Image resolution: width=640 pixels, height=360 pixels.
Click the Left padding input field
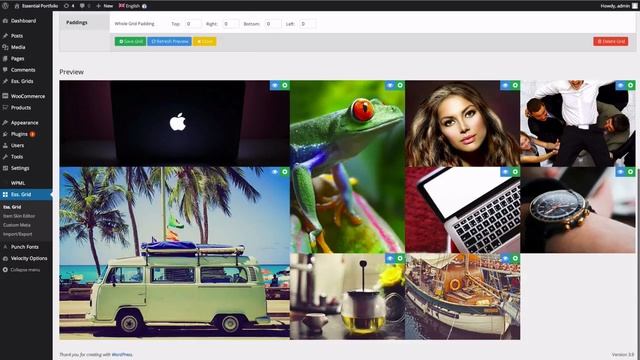pyautogui.click(x=308, y=24)
